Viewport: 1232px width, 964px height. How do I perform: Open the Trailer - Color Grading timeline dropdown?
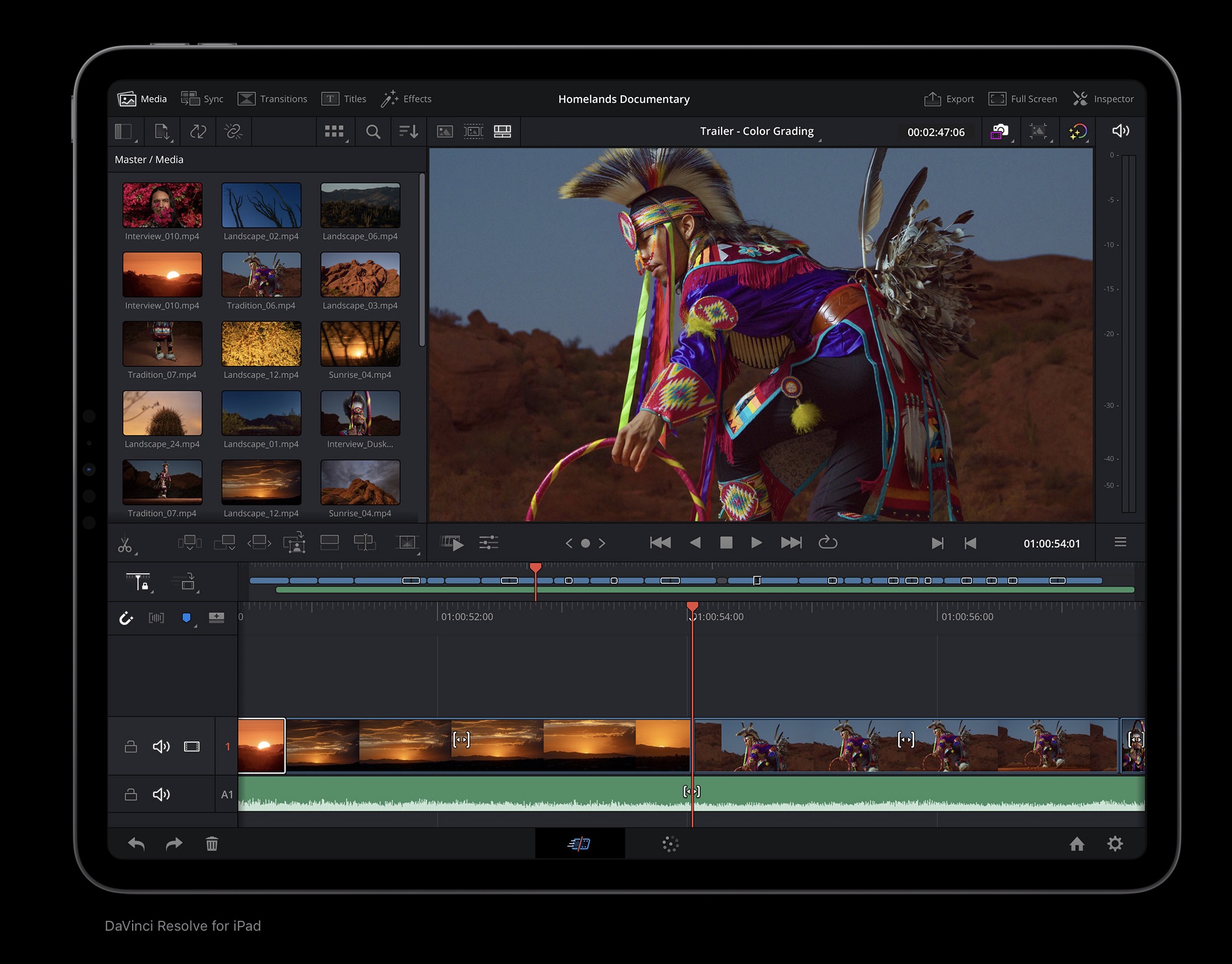point(756,131)
